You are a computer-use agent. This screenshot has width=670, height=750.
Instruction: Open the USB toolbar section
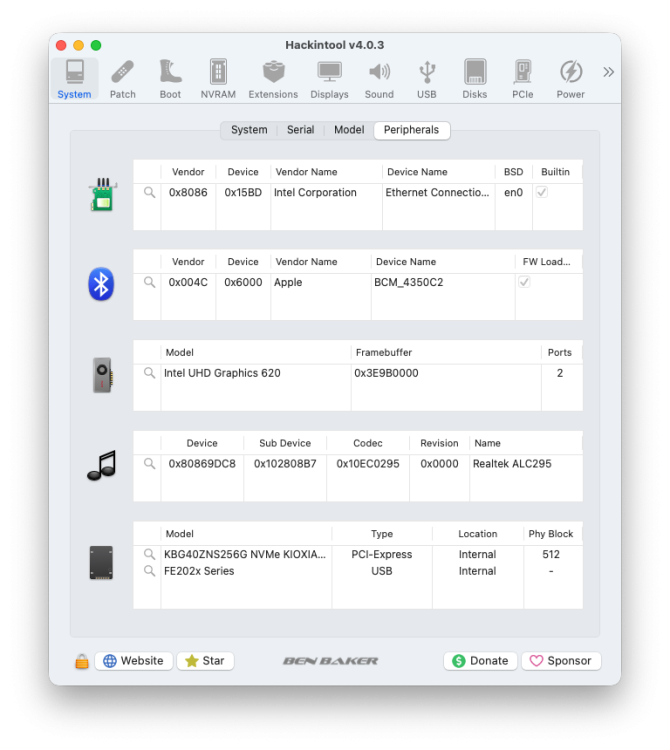point(427,79)
